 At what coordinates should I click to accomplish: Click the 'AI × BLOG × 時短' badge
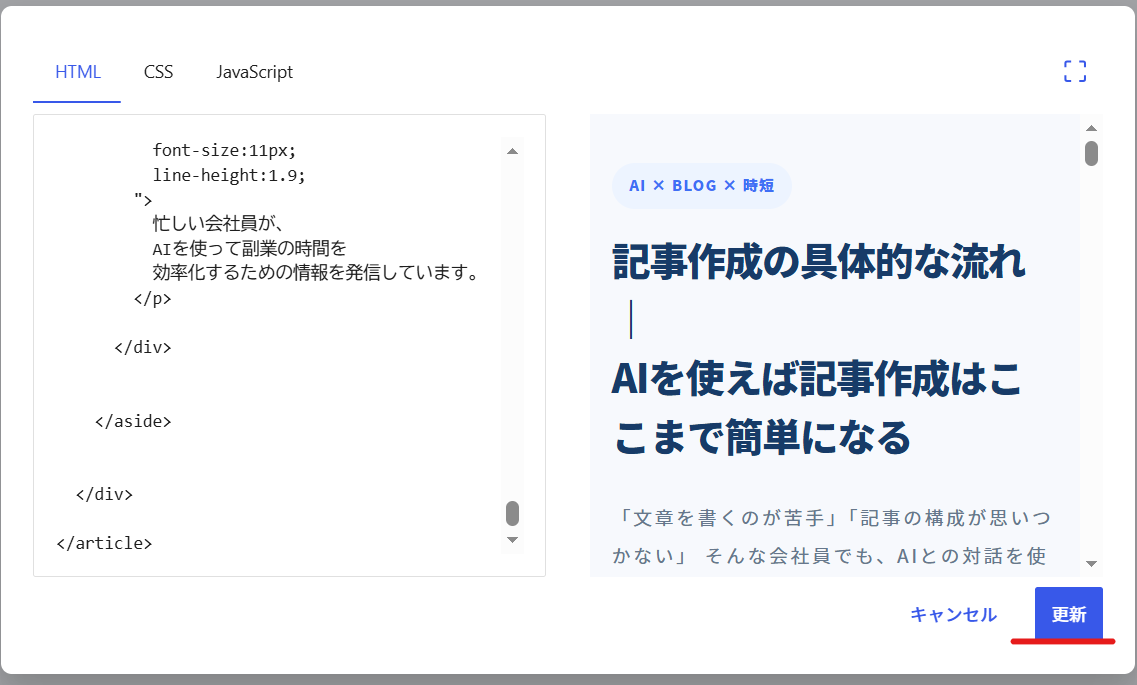click(x=701, y=186)
